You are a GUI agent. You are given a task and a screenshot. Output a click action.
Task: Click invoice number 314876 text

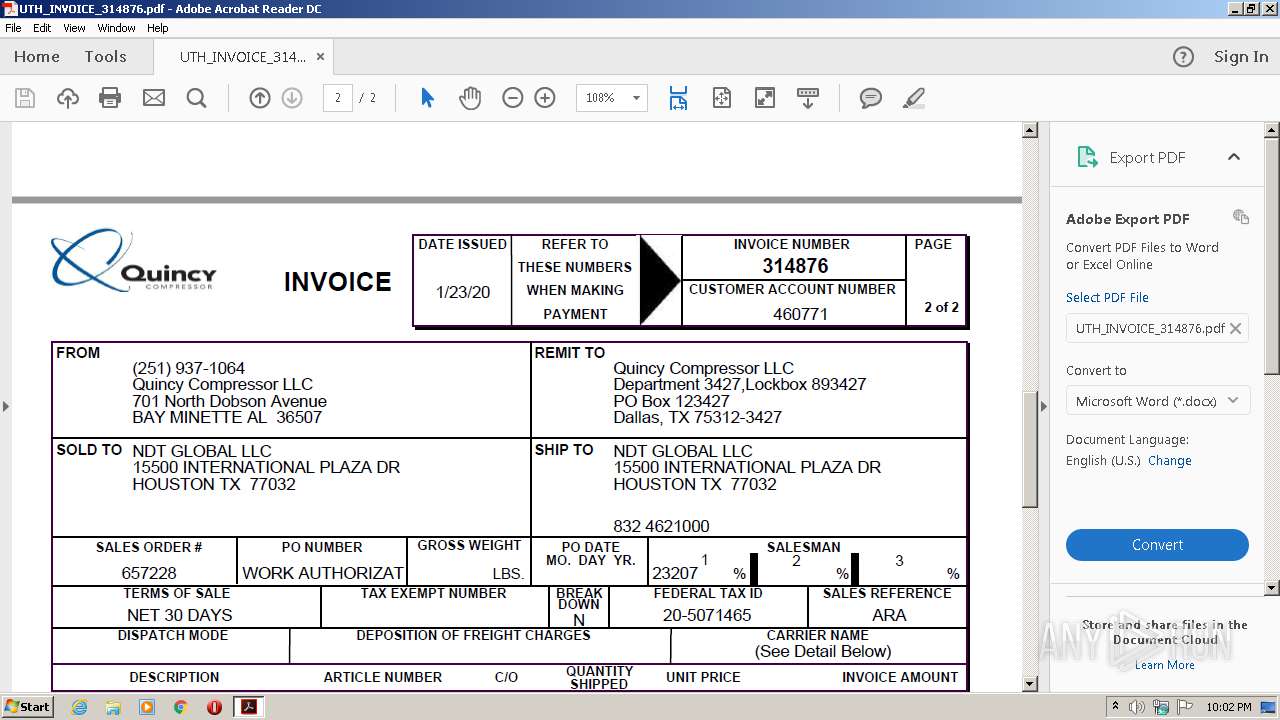pos(795,266)
